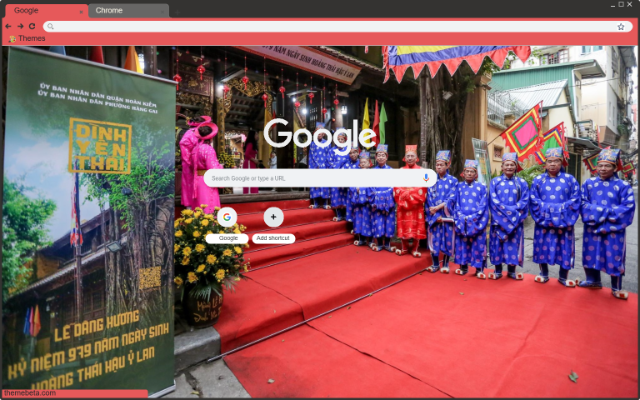Image resolution: width=640 pixels, height=400 pixels.
Task: Maximize the browser window
Action: tap(621, 4)
